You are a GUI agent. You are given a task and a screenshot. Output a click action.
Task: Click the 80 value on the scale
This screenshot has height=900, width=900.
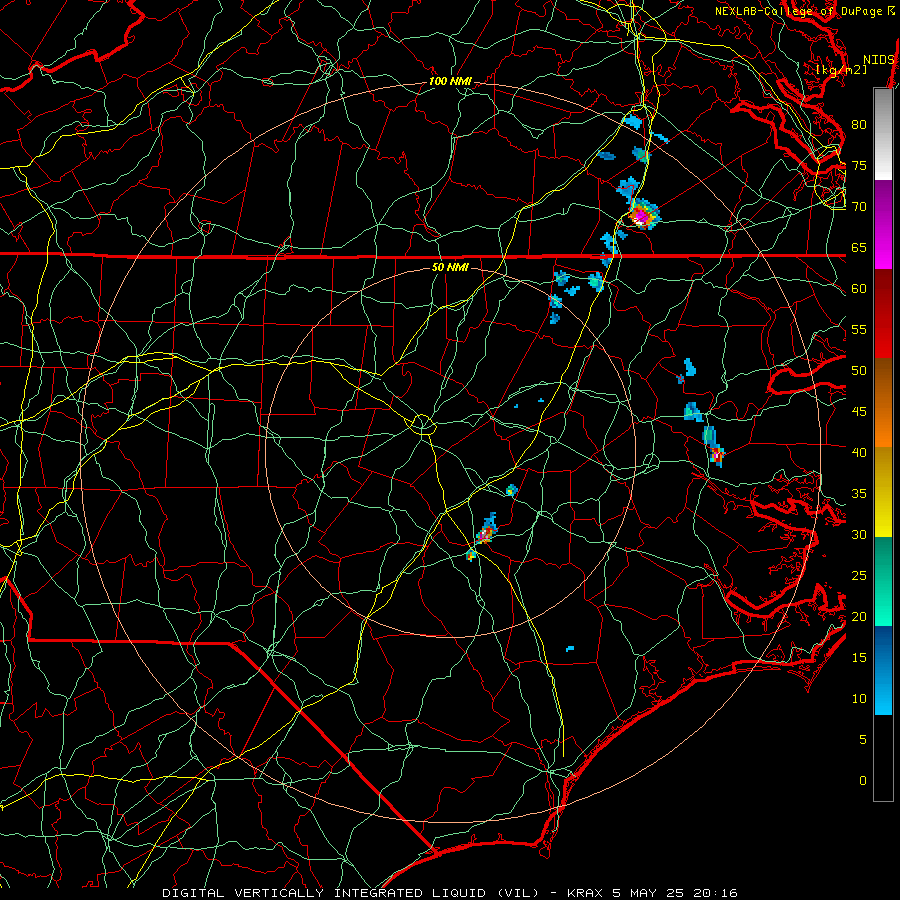coord(859,125)
